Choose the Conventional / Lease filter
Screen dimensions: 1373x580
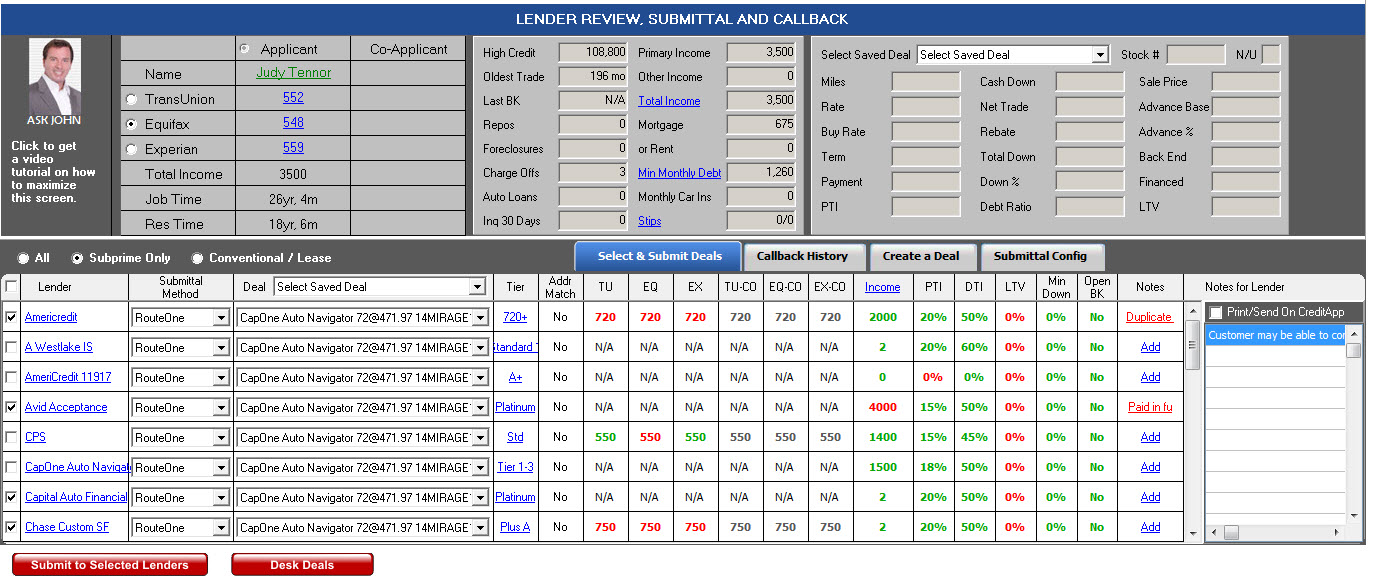[x=197, y=258]
